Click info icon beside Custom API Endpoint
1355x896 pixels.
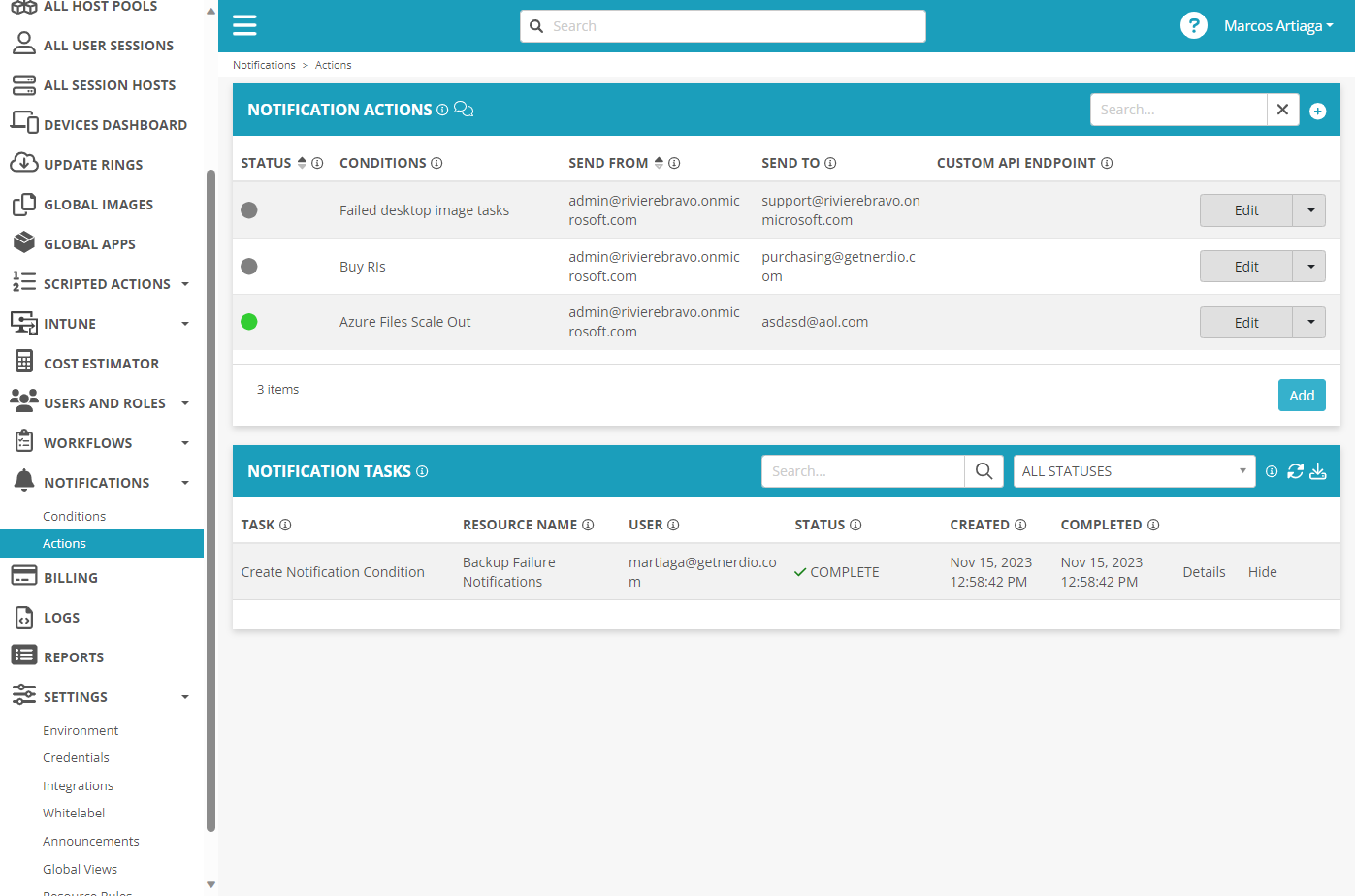[x=1107, y=163]
